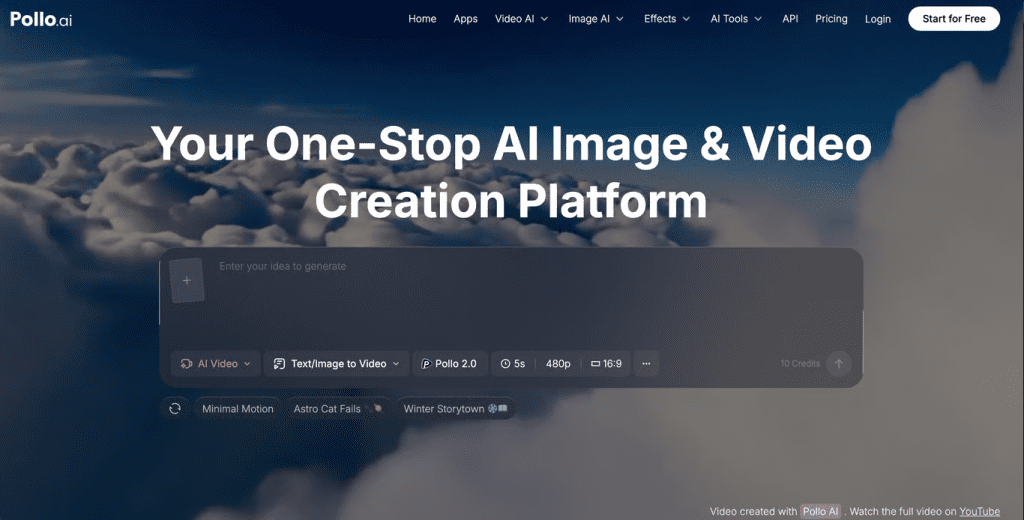Viewport: 1024px width, 520px height.
Task: Open the AI Tools nav dropdown
Action: tap(736, 19)
